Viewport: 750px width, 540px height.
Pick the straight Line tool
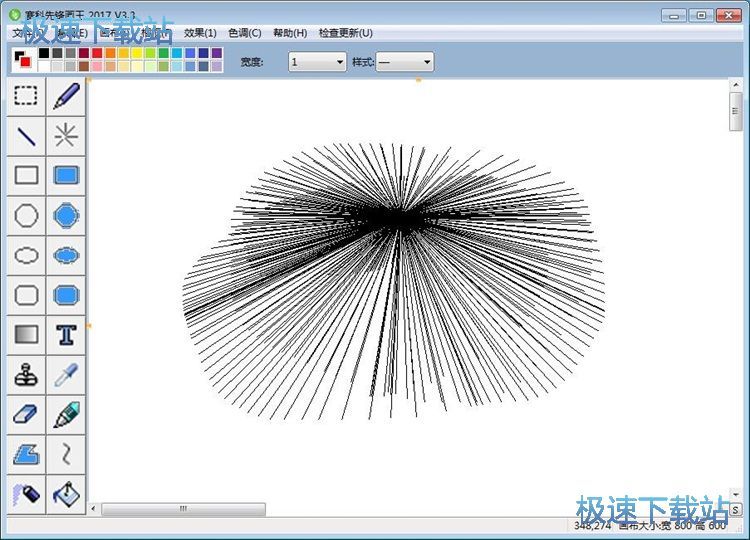click(x=27, y=136)
